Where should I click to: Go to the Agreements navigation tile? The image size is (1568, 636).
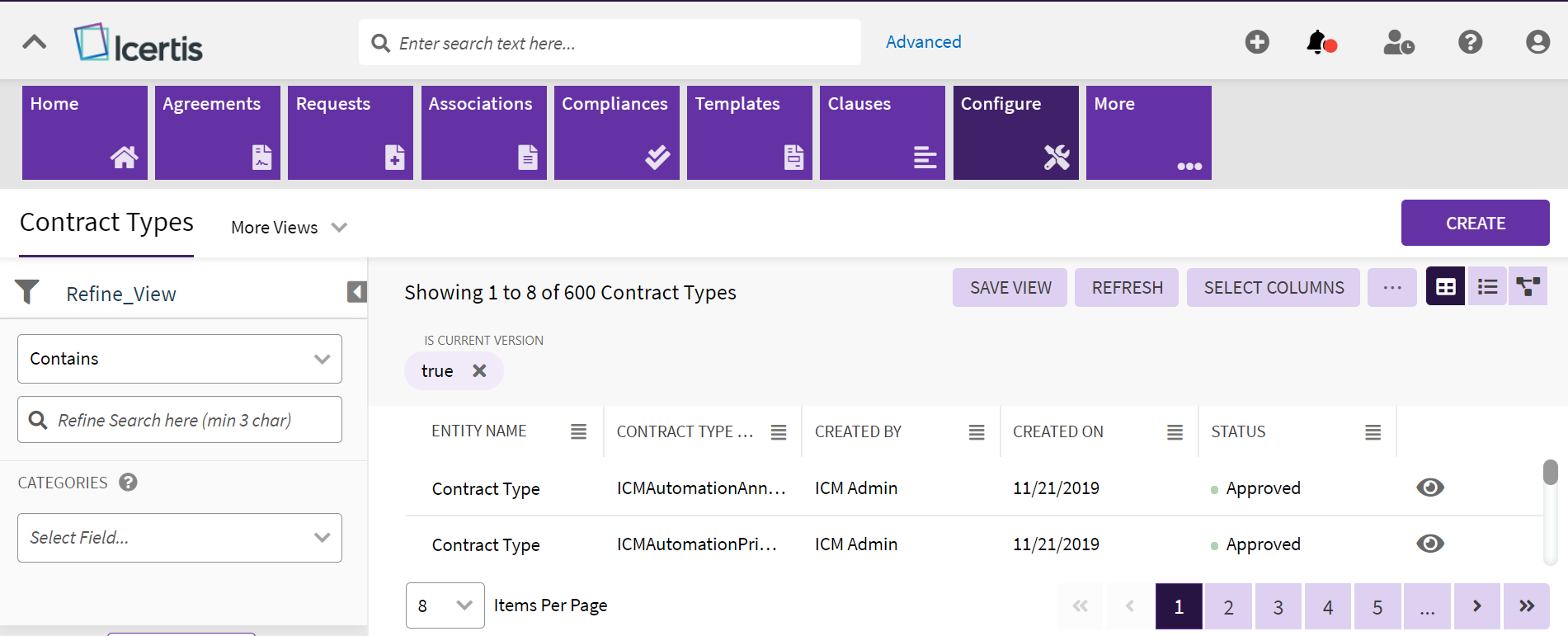tap(217, 133)
